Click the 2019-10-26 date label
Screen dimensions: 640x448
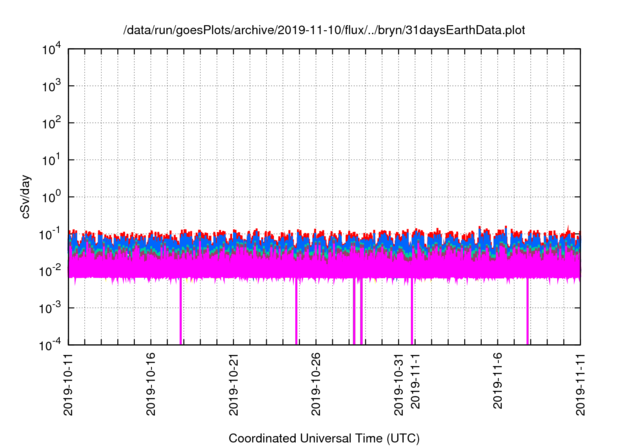tap(316, 384)
